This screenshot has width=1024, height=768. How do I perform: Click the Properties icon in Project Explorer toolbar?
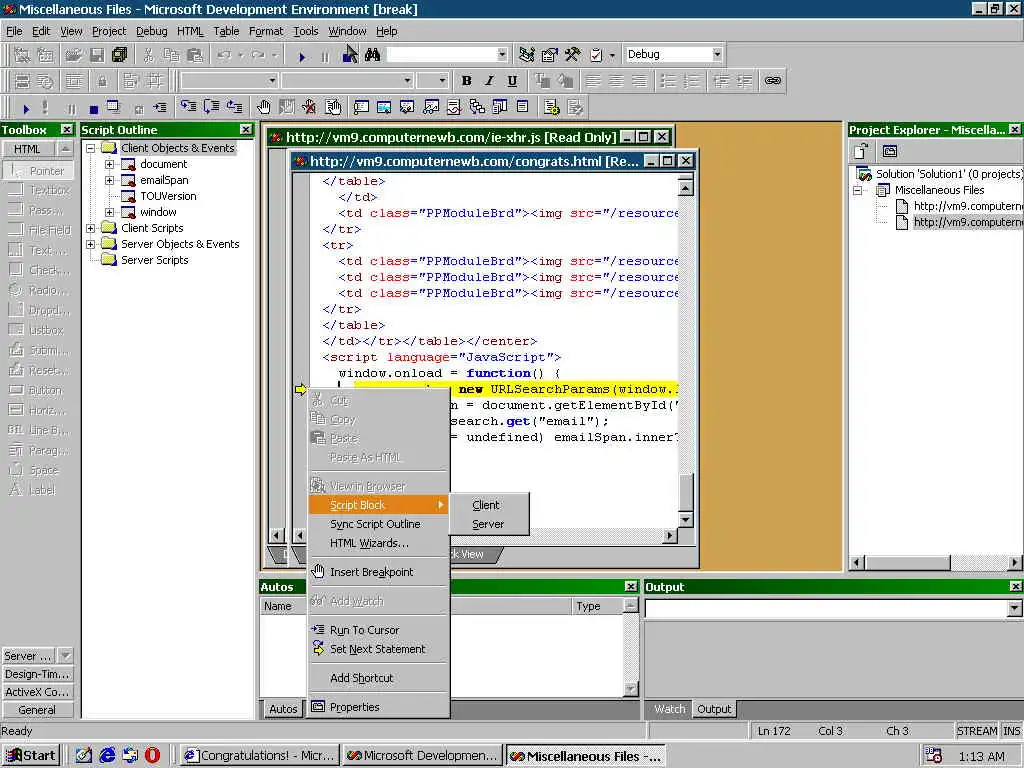click(x=889, y=152)
